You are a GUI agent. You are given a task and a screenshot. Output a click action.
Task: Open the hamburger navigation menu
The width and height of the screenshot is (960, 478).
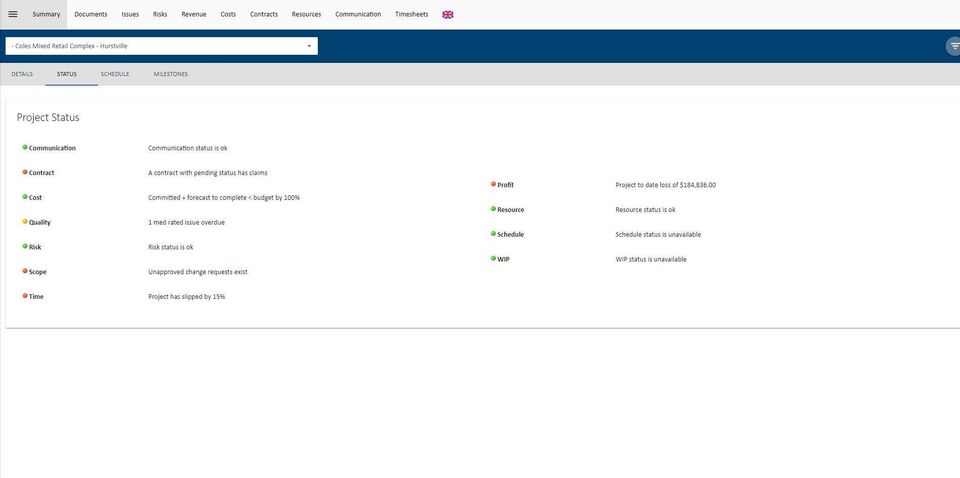click(x=13, y=14)
